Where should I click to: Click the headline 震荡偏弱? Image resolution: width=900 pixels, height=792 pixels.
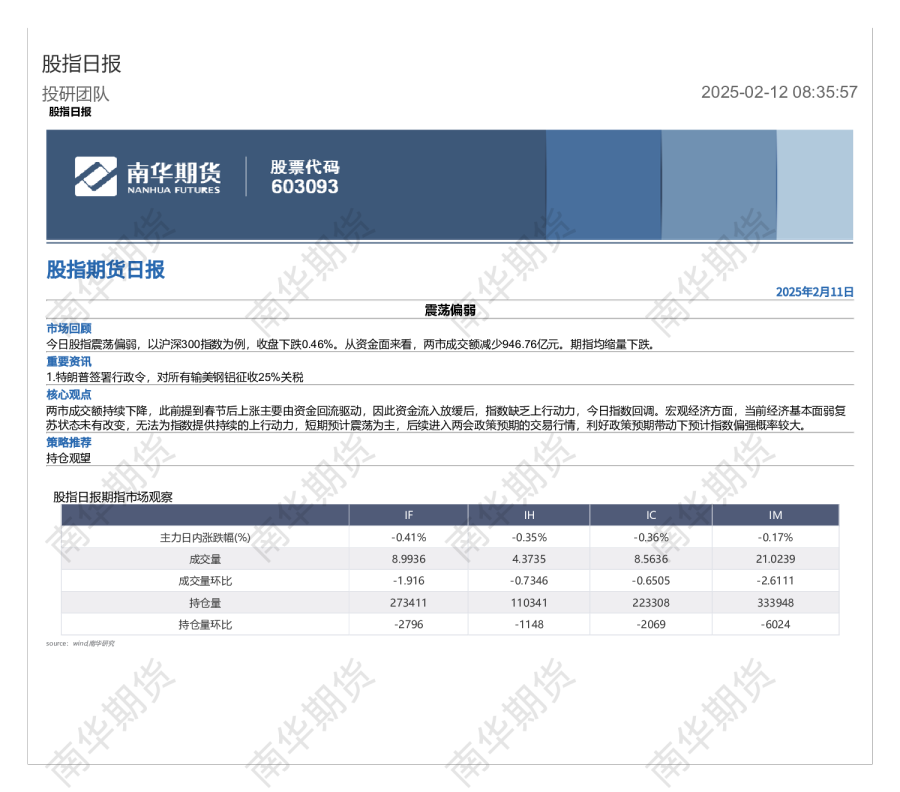(x=450, y=310)
